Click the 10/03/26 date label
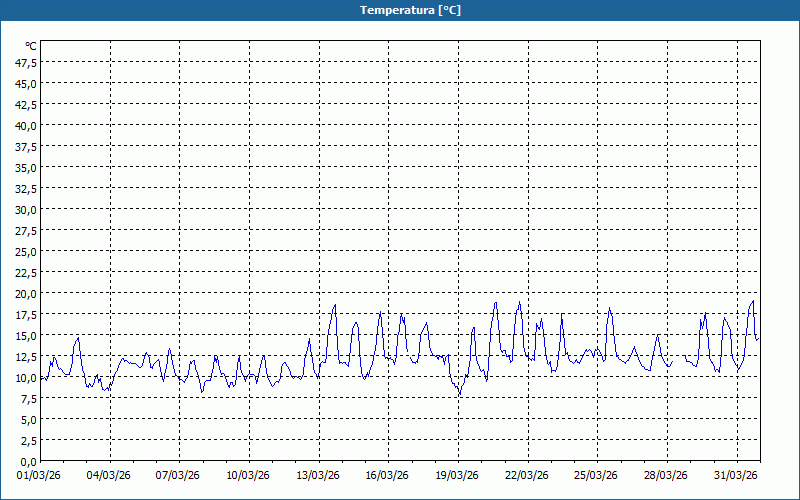 (248, 476)
